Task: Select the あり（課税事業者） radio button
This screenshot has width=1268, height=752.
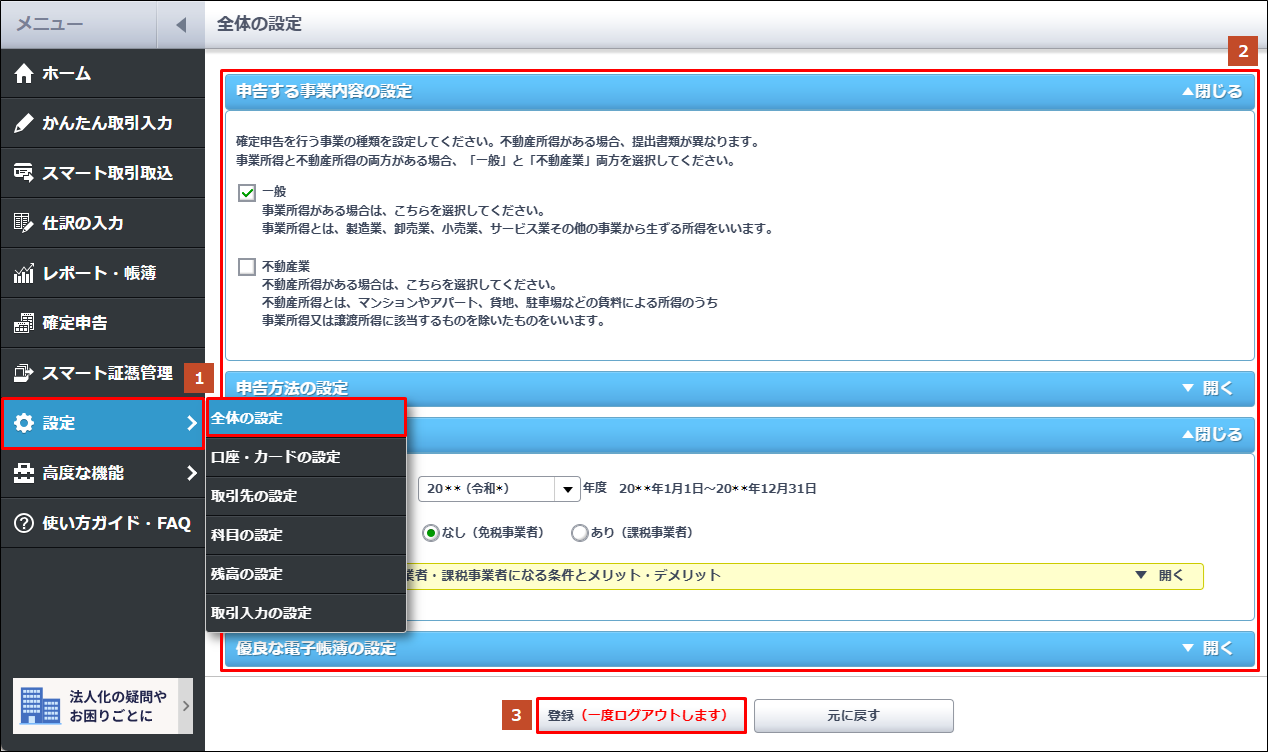Action: point(579,533)
